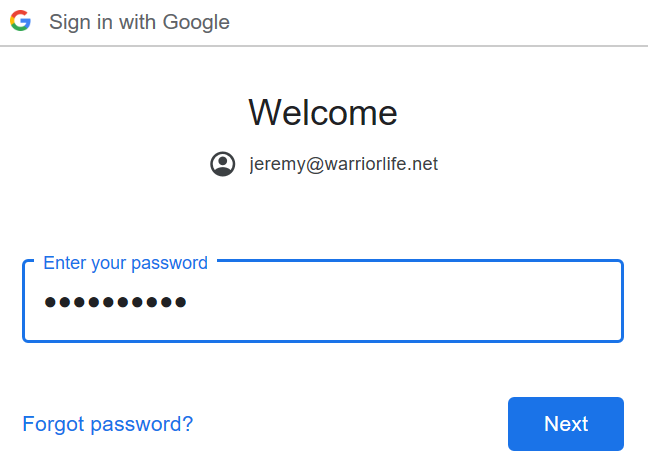
Task: Click the blue border of password field
Action: pyautogui.click(x=622, y=302)
